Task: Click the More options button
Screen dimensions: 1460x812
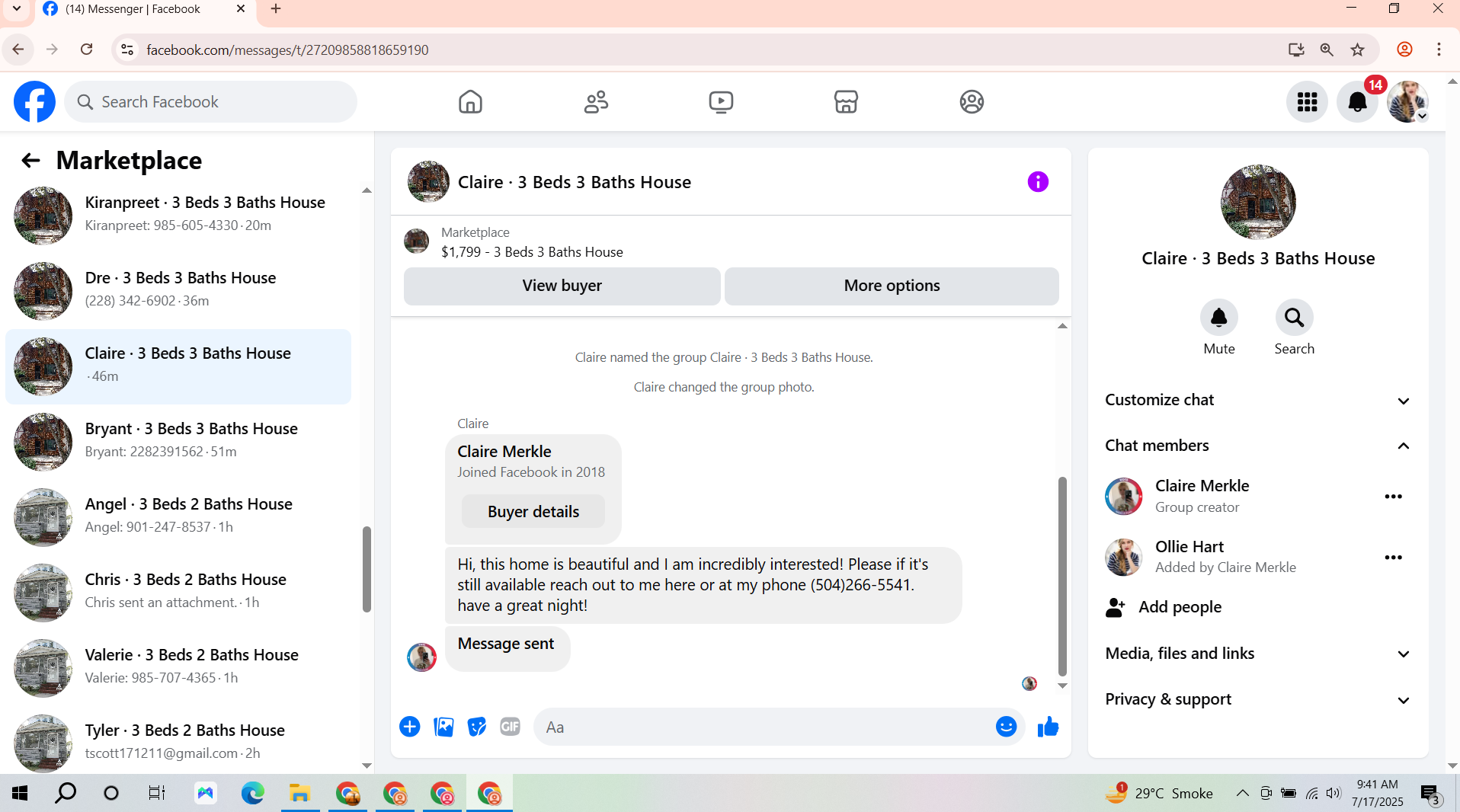Action: (892, 286)
